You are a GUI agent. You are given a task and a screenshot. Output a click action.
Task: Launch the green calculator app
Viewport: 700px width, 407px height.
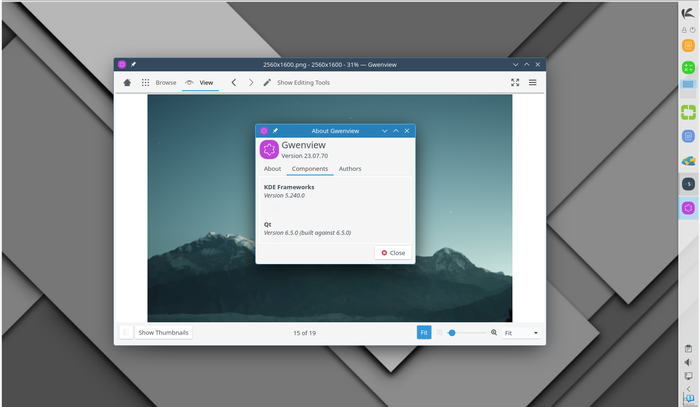[688, 68]
